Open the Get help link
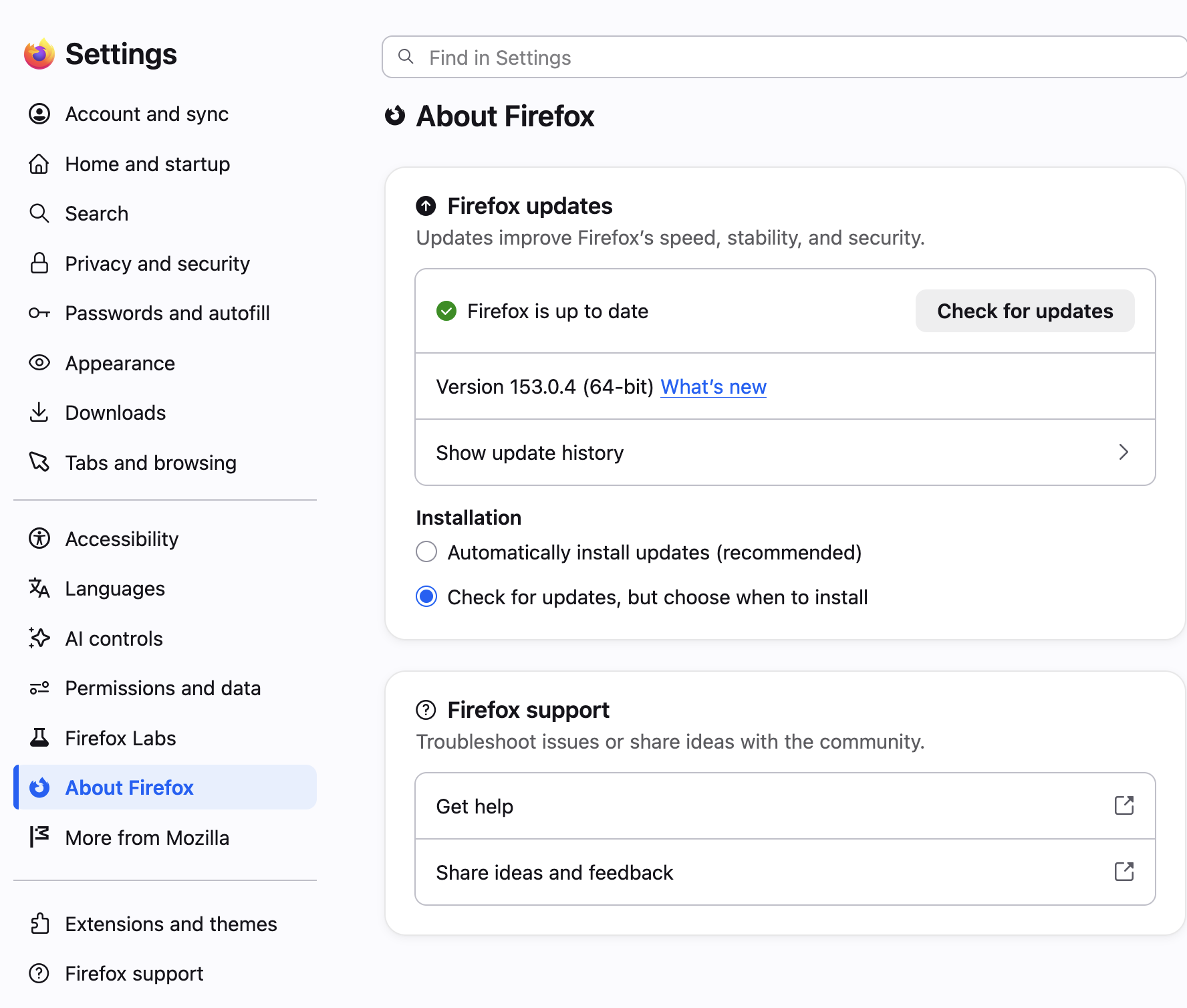 [785, 806]
